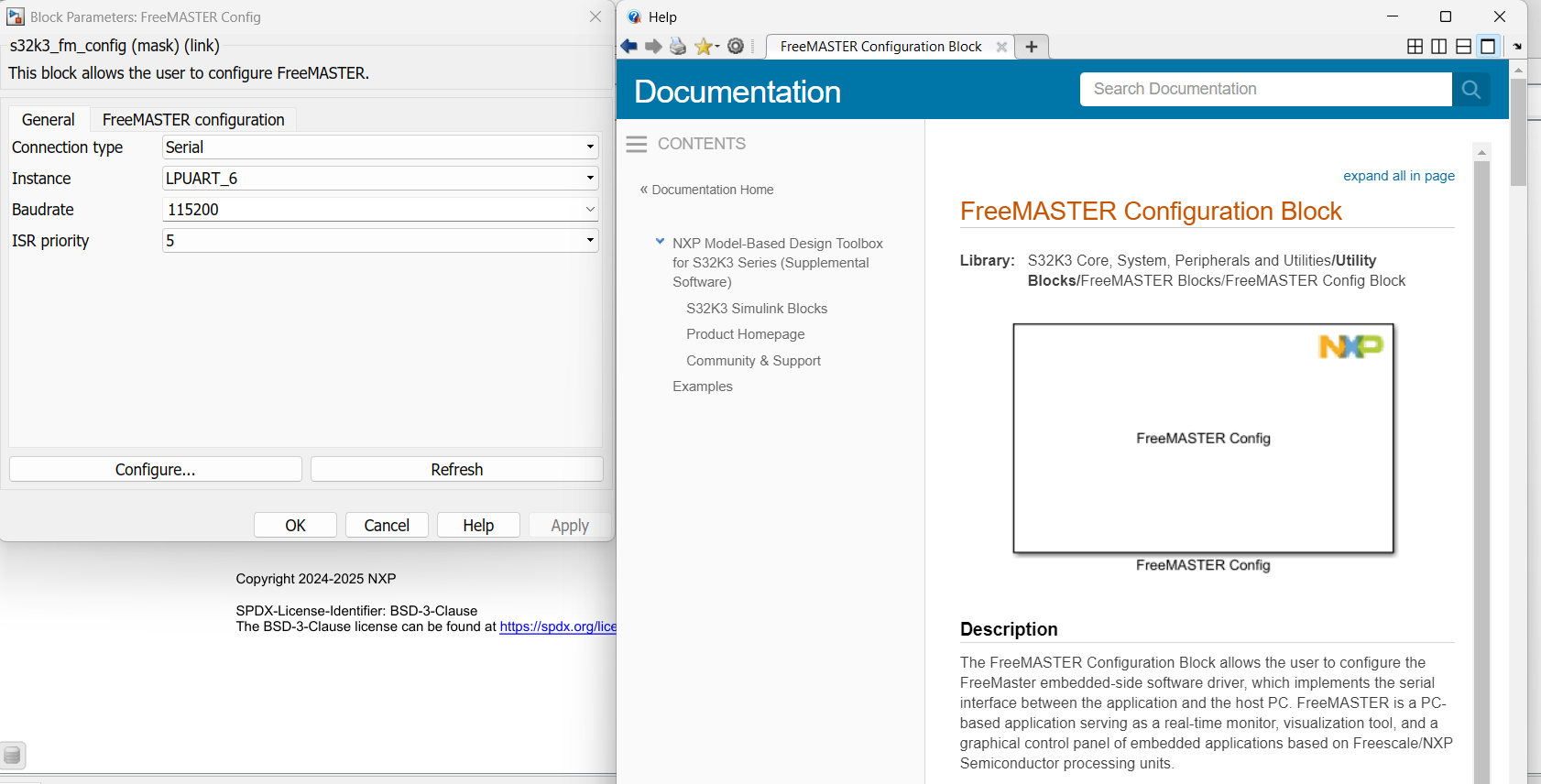This screenshot has width=1541, height=784.
Task: Open S32K3 Simulink Blocks contents entry
Action: click(x=757, y=309)
